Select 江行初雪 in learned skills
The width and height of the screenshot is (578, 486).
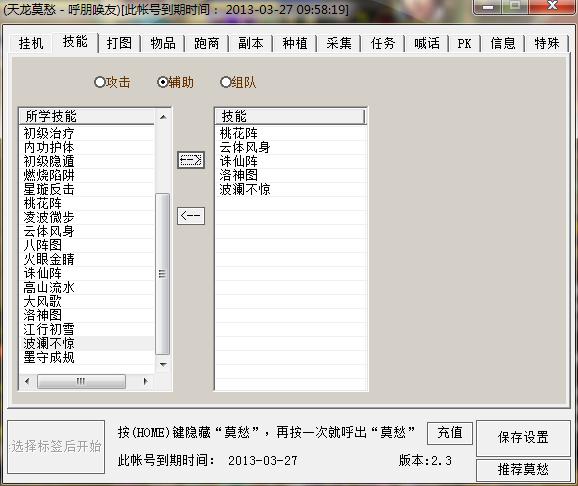[x=87, y=329]
